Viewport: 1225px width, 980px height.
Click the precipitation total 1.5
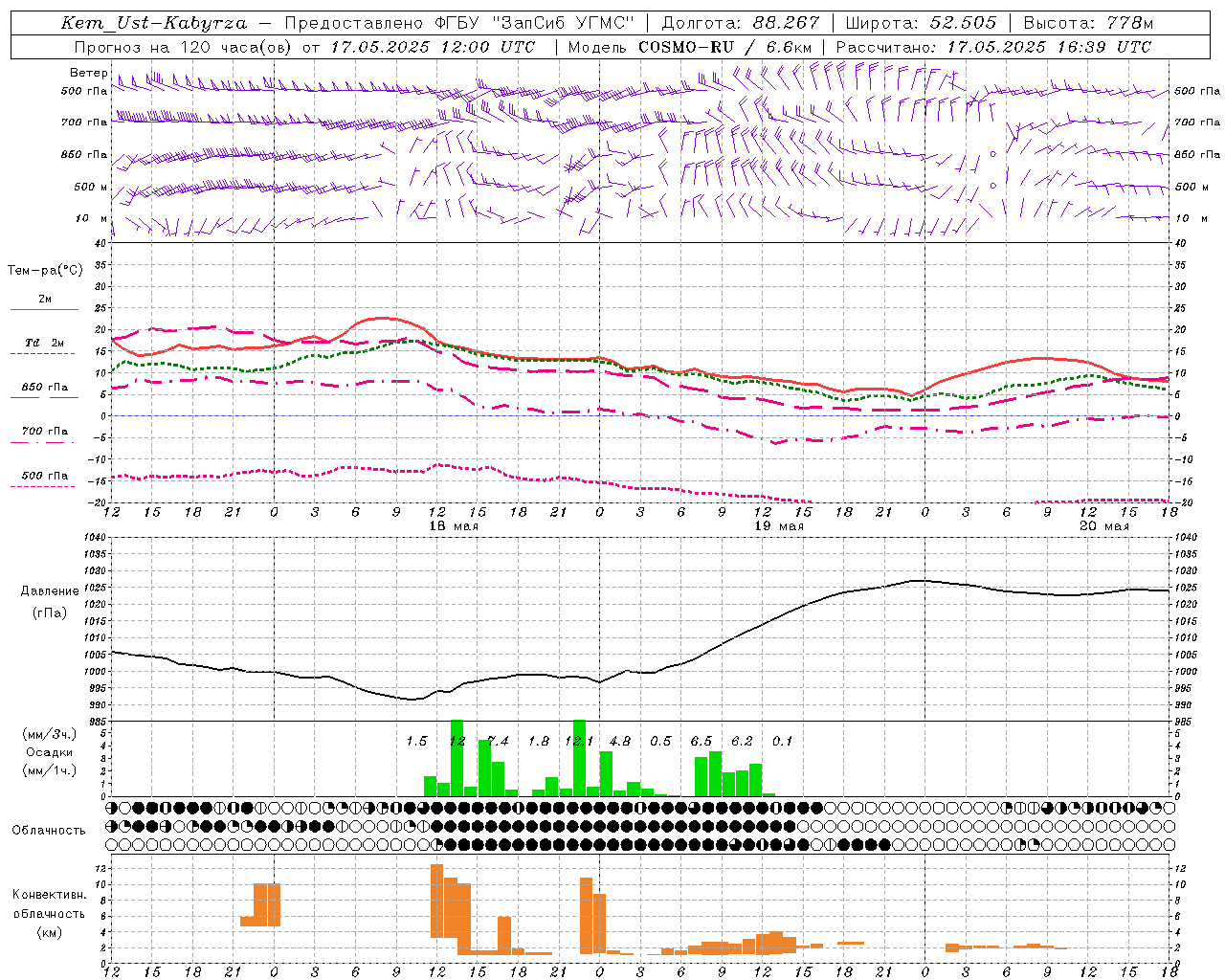pos(416,741)
